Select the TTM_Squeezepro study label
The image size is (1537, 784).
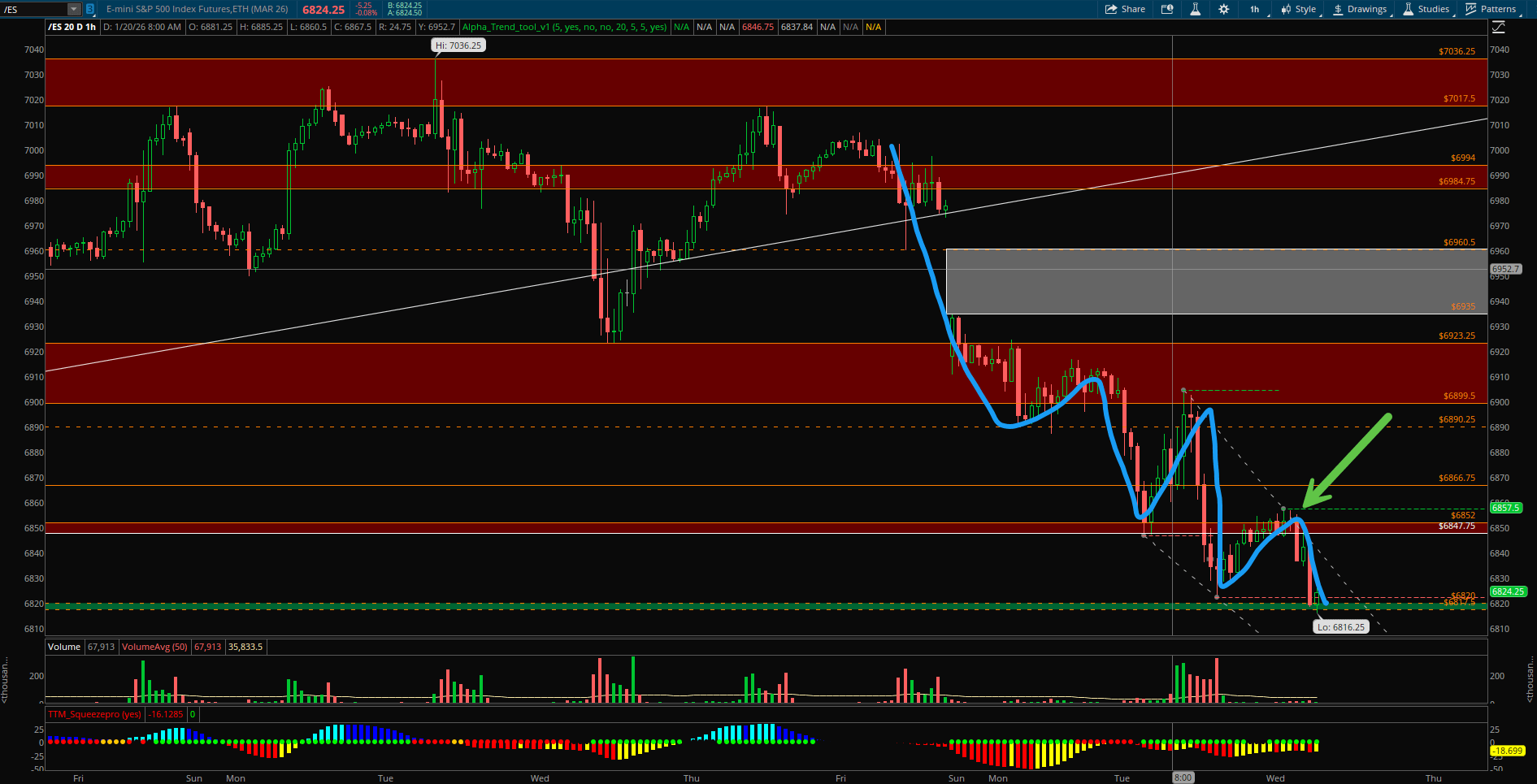[94, 715]
